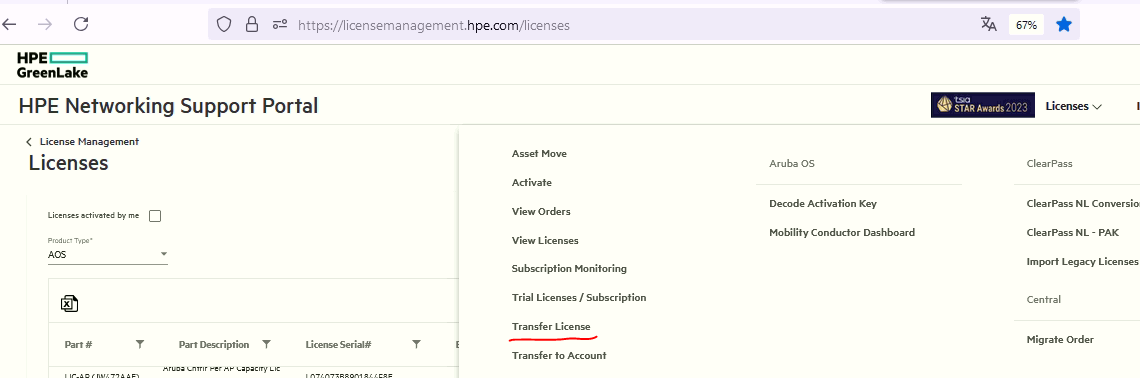1140x378 pixels.
Task: Select Trial Licenses / Subscription item
Action: click(x=579, y=297)
